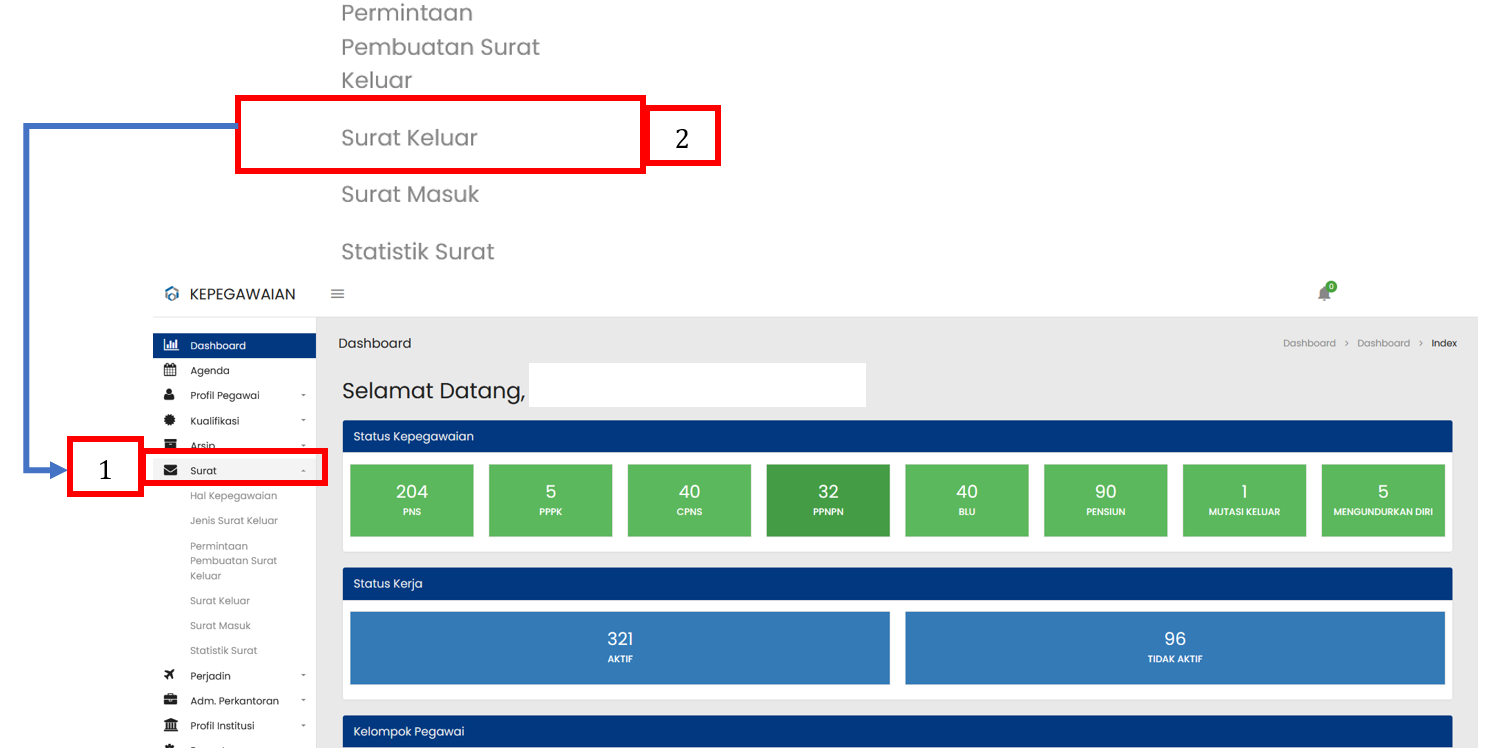Select Surat Masuk in the sidebar
The width and height of the screenshot is (1492, 754).
tap(220, 626)
